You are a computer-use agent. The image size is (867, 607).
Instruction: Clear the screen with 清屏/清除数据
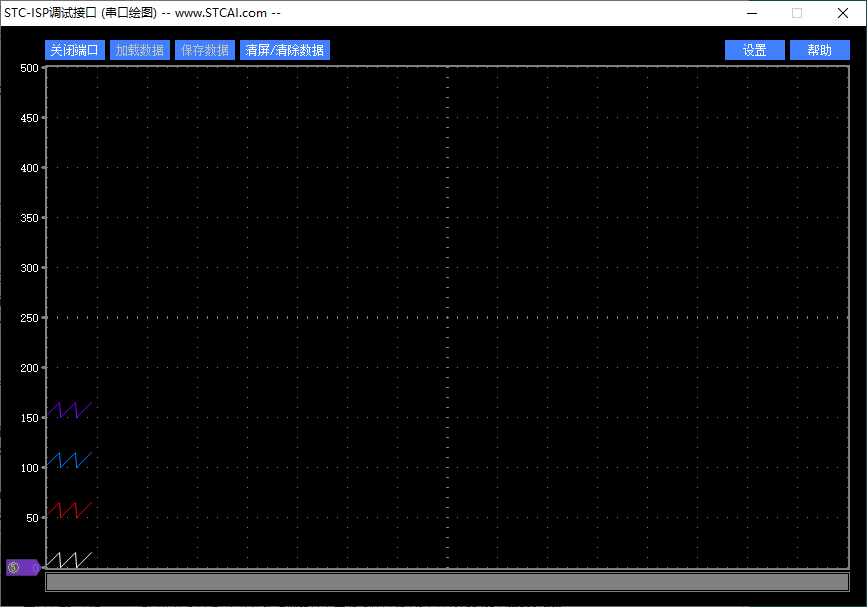pyautogui.click(x=285, y=50)
